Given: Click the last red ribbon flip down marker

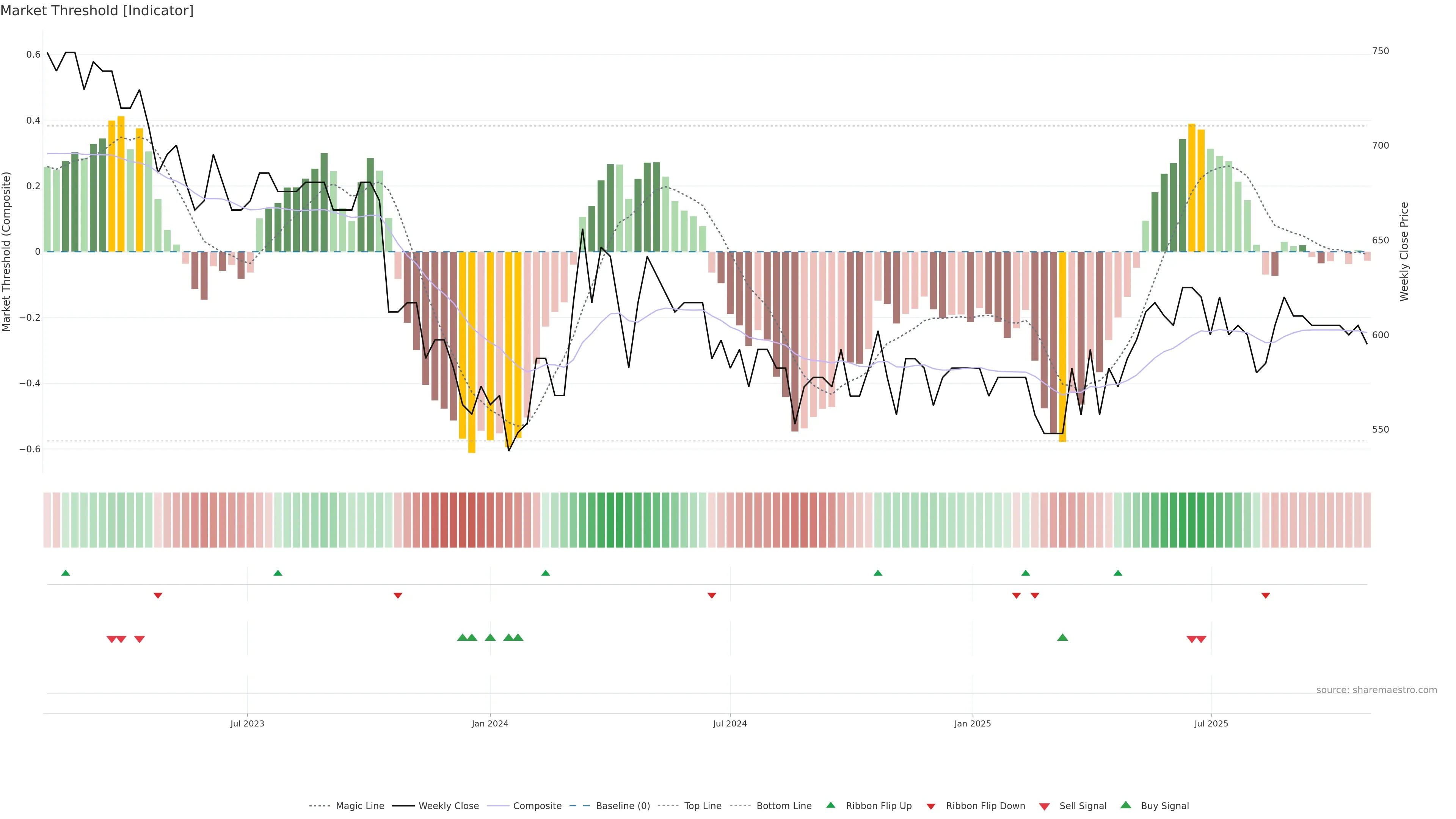Looking at the screenshot, I should 1266,596.
